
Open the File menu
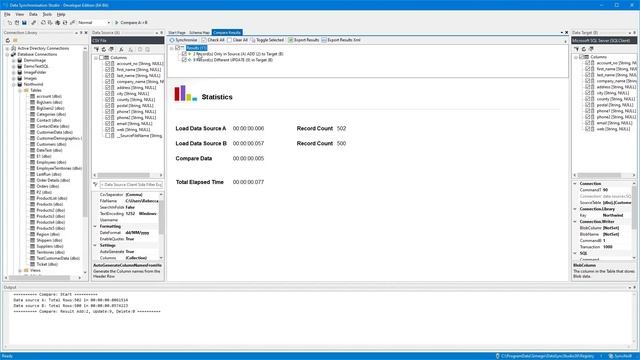point(7,14)
